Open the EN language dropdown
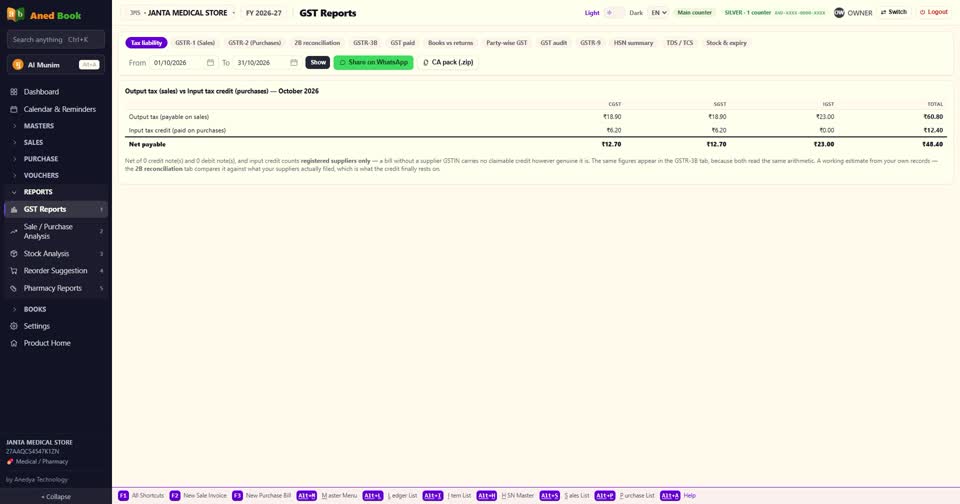The width and height of the screenshot is (960, 504). pyautogui.click(x=659, y=12)
